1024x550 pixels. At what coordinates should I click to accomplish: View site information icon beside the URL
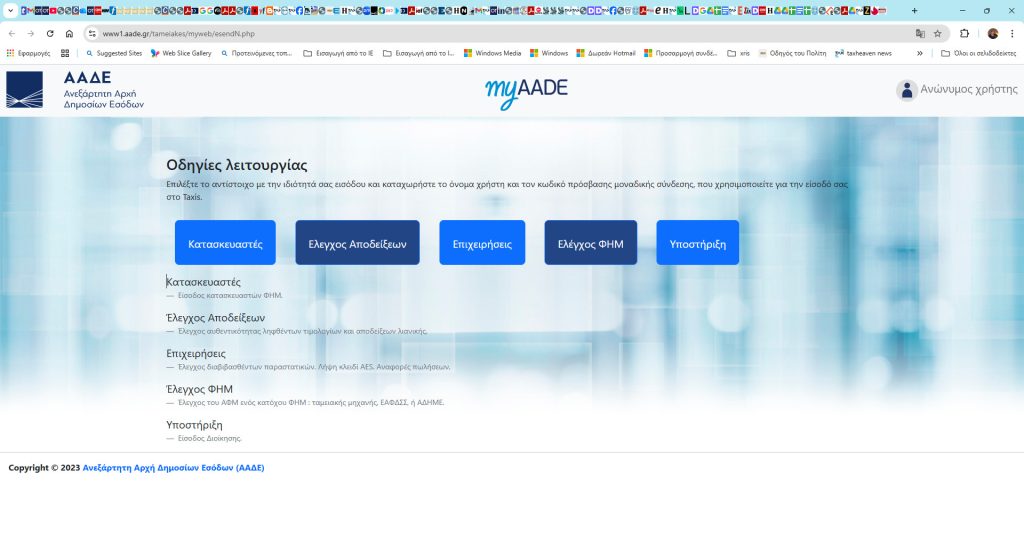point(92,33)
